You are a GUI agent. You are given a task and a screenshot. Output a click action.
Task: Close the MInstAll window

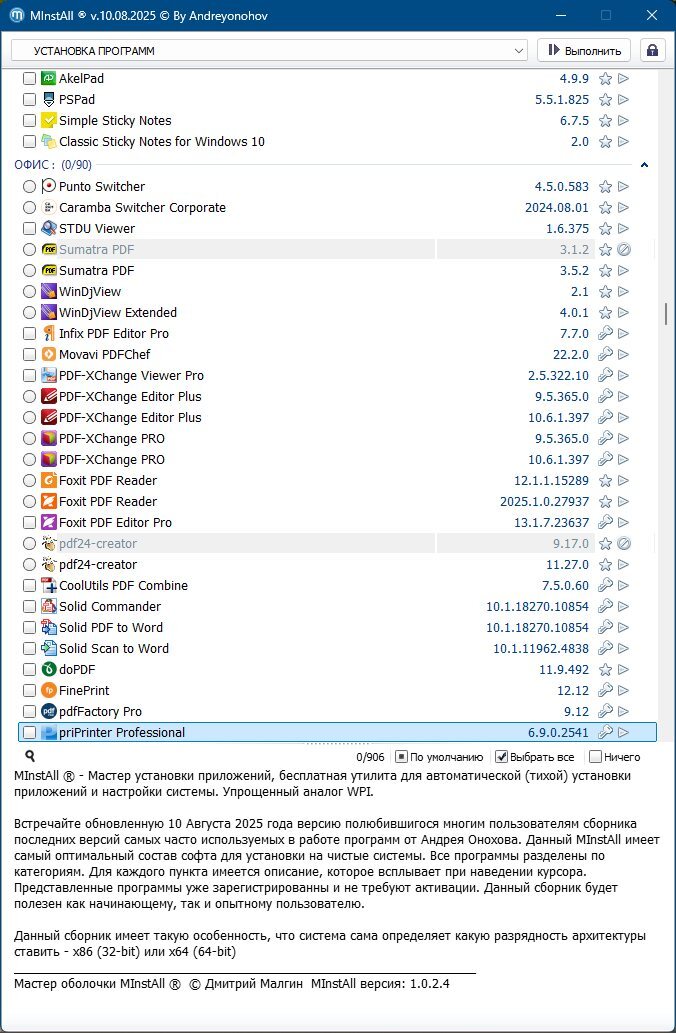[x=652, y=15]
